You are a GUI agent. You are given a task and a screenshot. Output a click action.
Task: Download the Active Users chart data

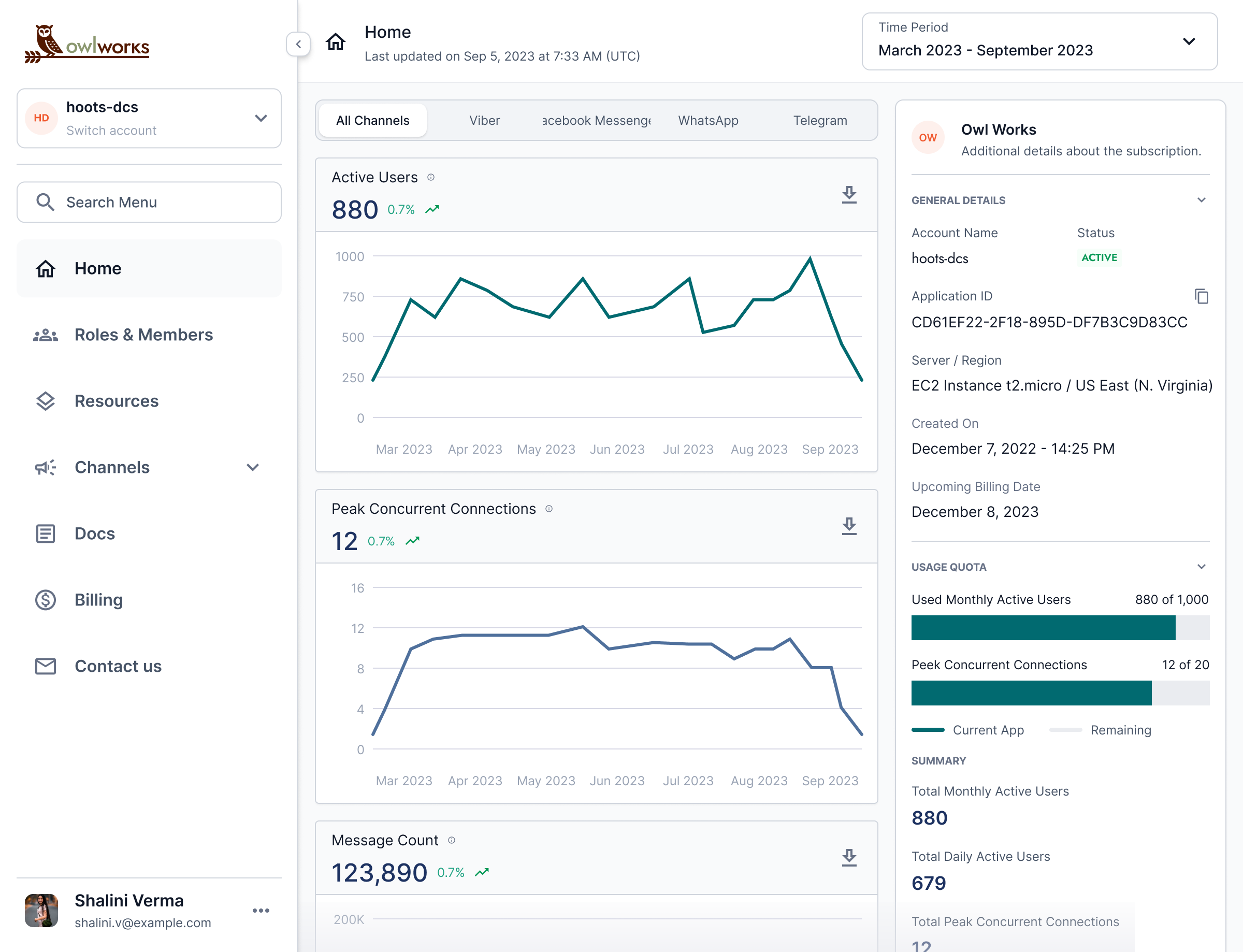[849, 195]
